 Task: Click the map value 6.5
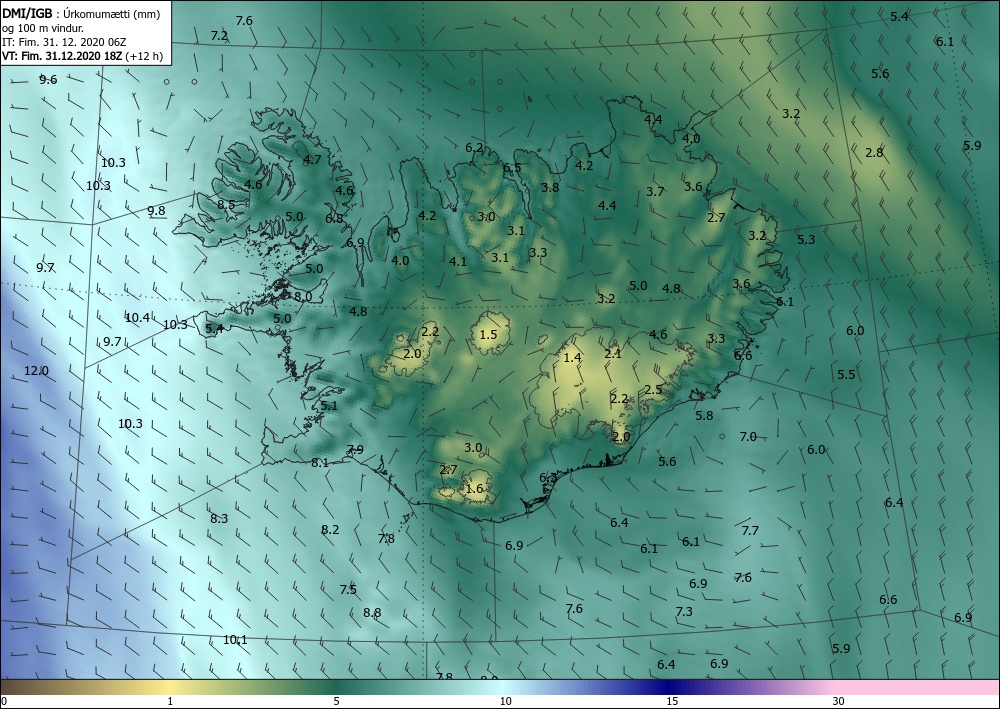pyautogui.click(x=512, y=168)
